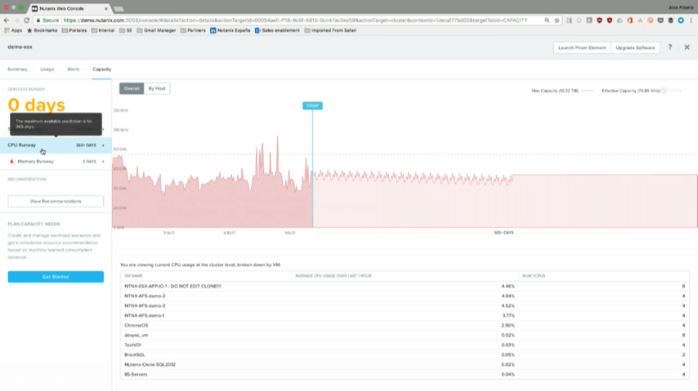
Task: Click VM row NTNX-AFS-demo-2
Action: pyautogui.click(x=404, y=296)
